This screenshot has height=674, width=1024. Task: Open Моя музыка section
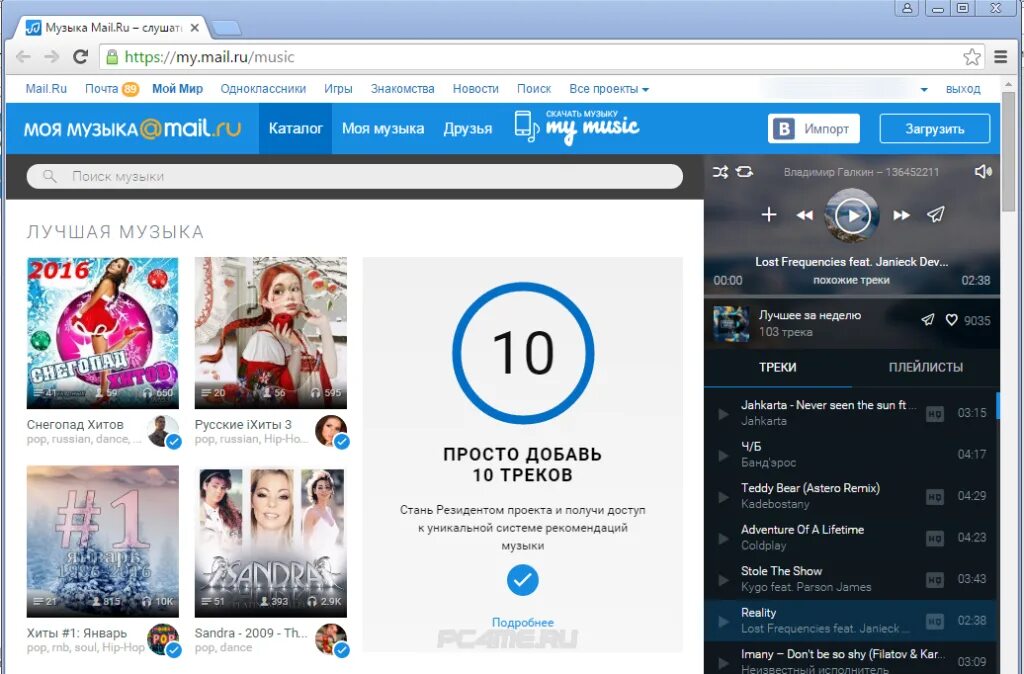click(x=383, y=129)
